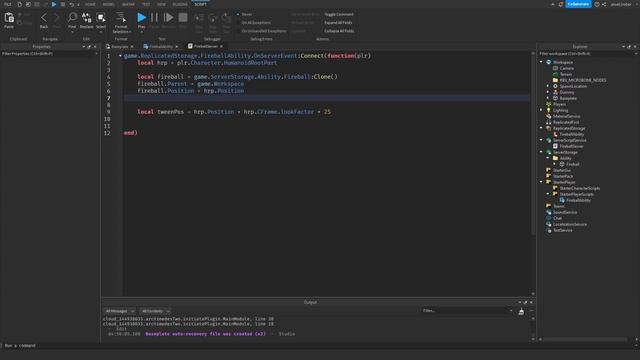Close the FireballServer script tab

click(221, 47)
